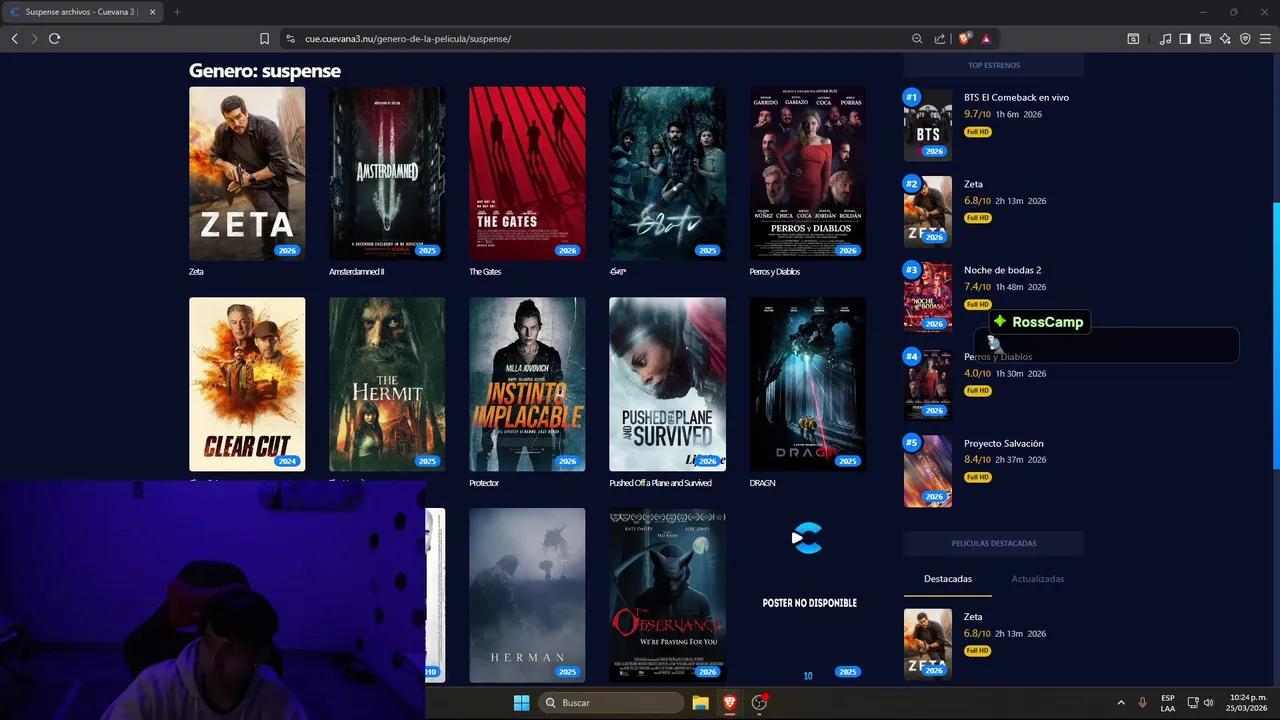This screenshot has height=720, width=1280.
Task: Click the Genero: suspense heading
Action: click(x=265, y=71)
